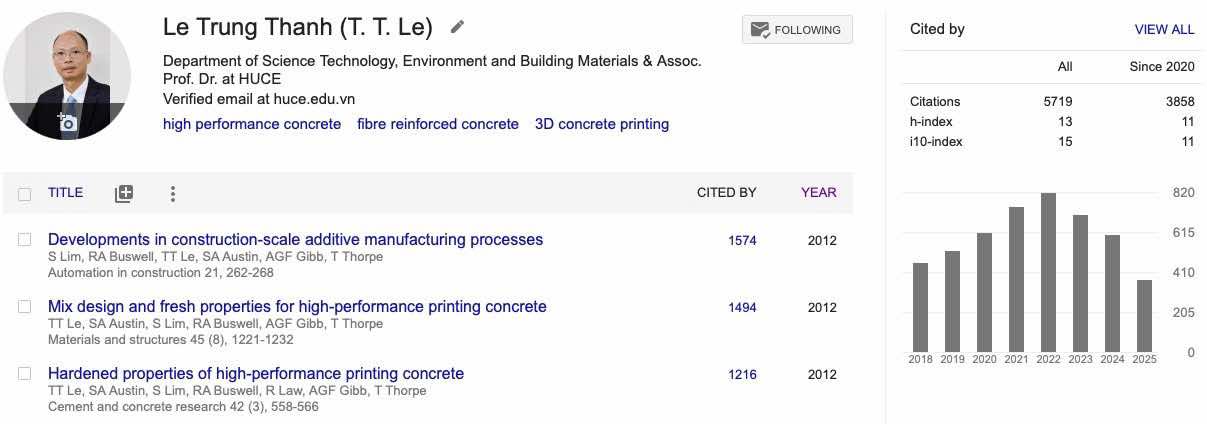1207x424 pixels.
Task: Sort articles by YEAR column header
Action: pos(819,193)
